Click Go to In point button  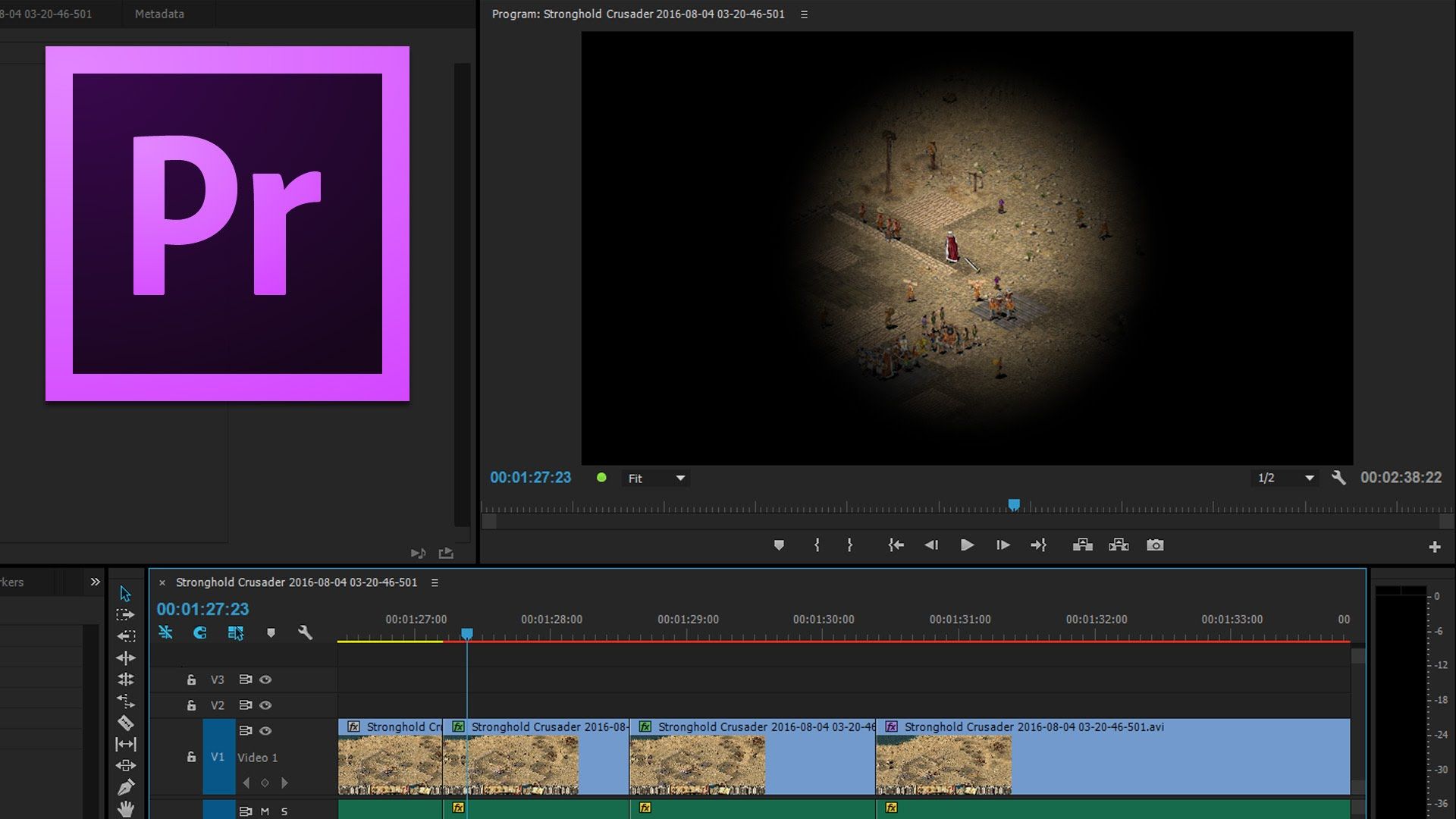click(x=896, y=545)
